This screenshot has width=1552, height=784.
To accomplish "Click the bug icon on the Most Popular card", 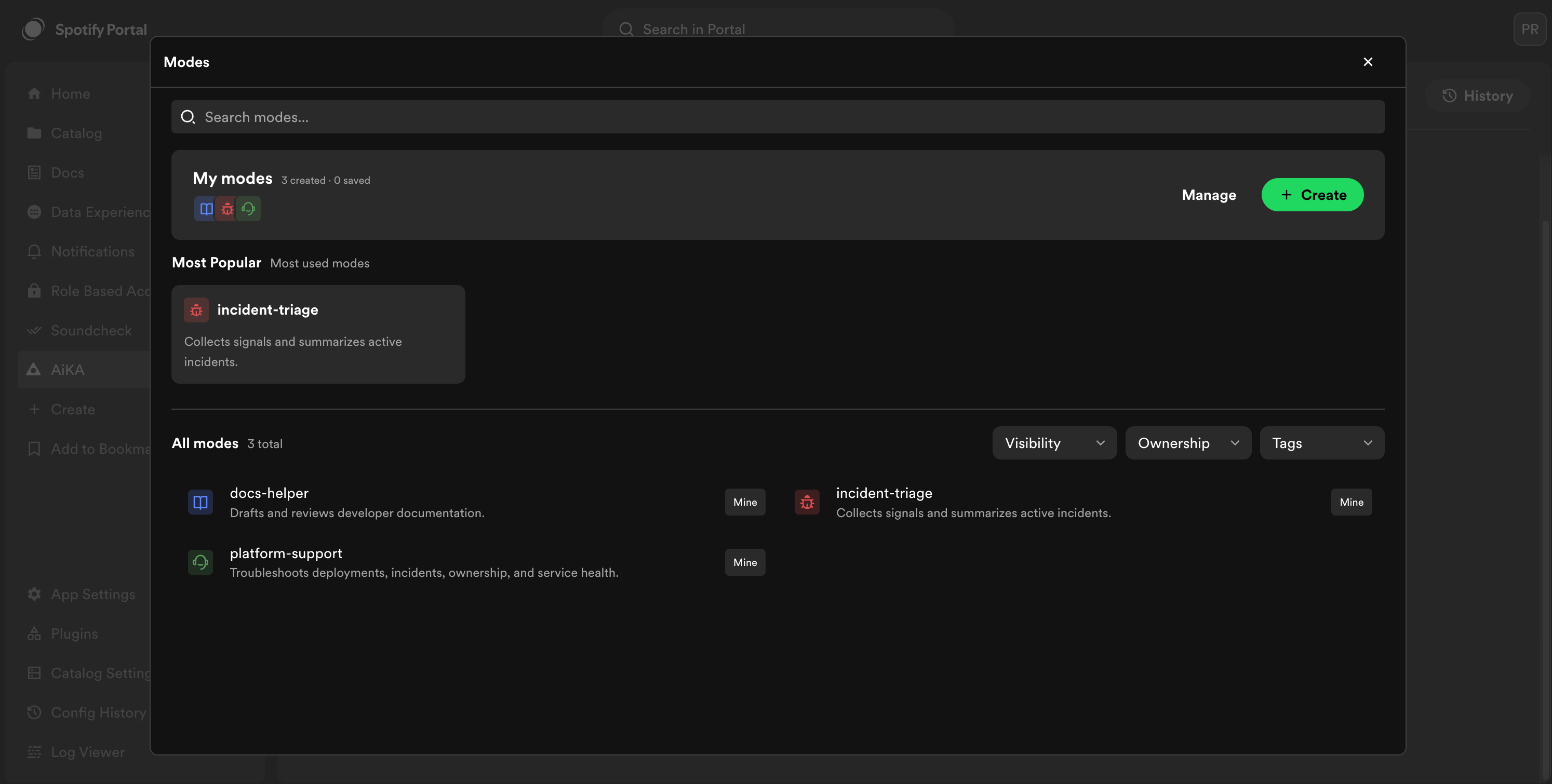I will point(196,310).
